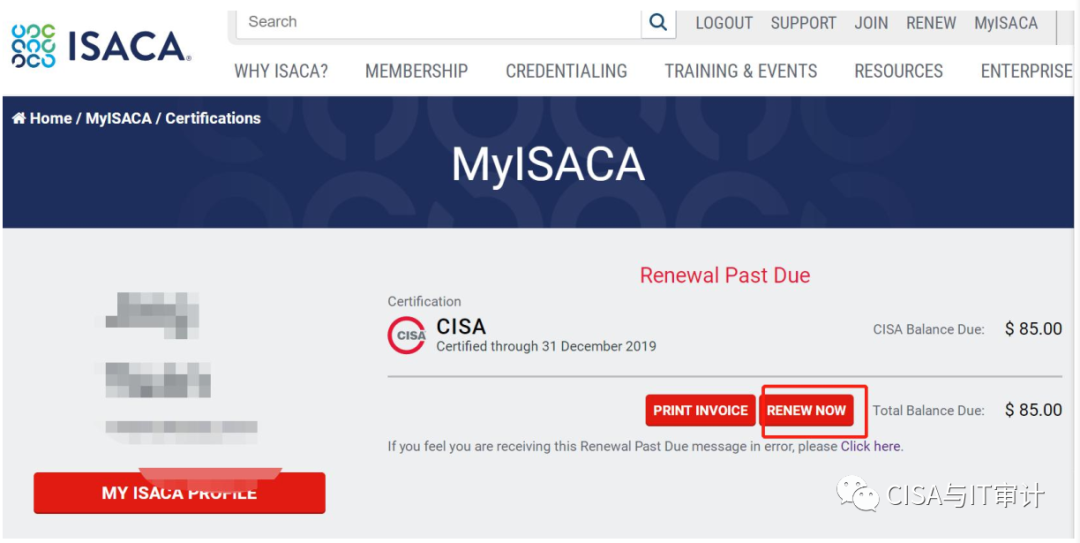Type in the Search field
This screenshot has width=1080, height=543.
coord(440,22)
